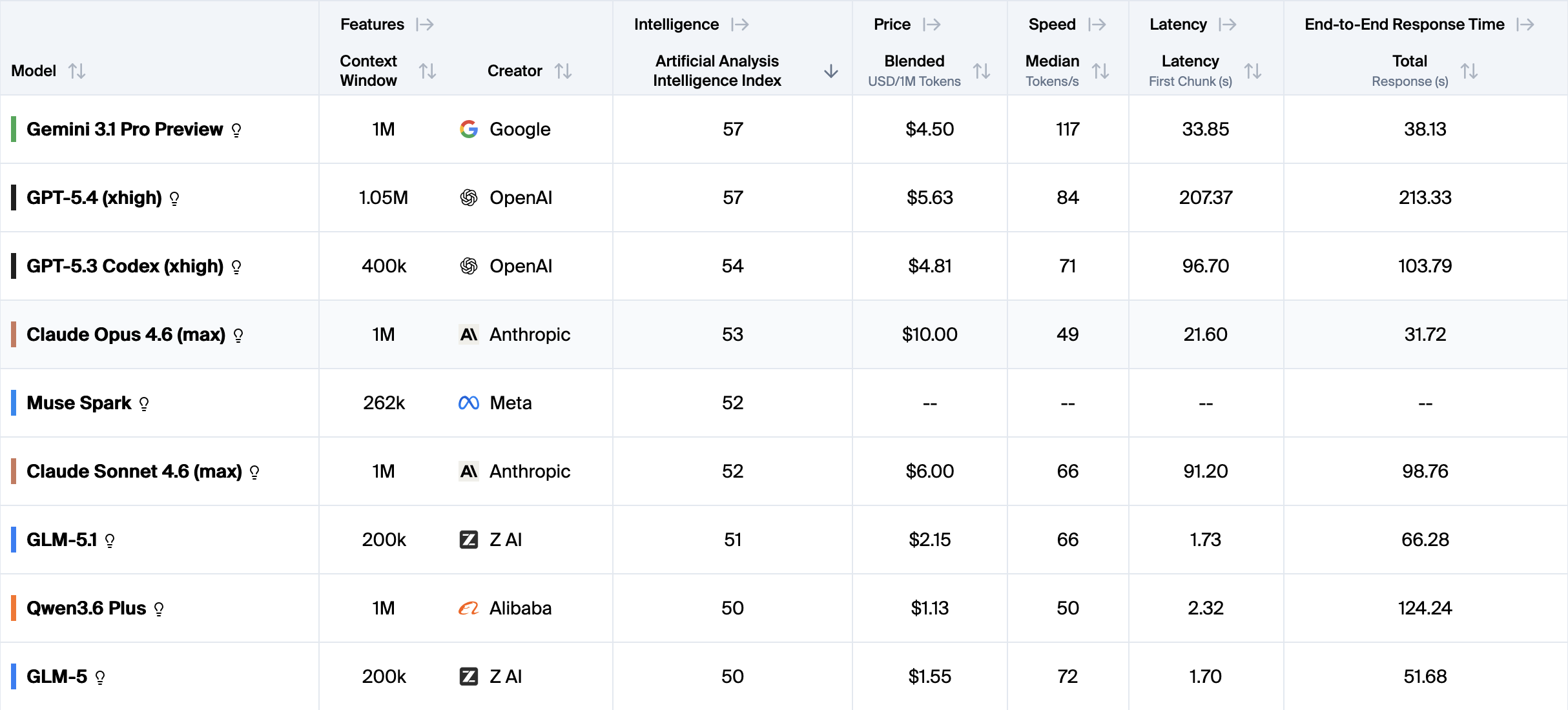1568x710 pixels.
Task: Sort by Latency First Chunk column
Action: [1252, 71]
